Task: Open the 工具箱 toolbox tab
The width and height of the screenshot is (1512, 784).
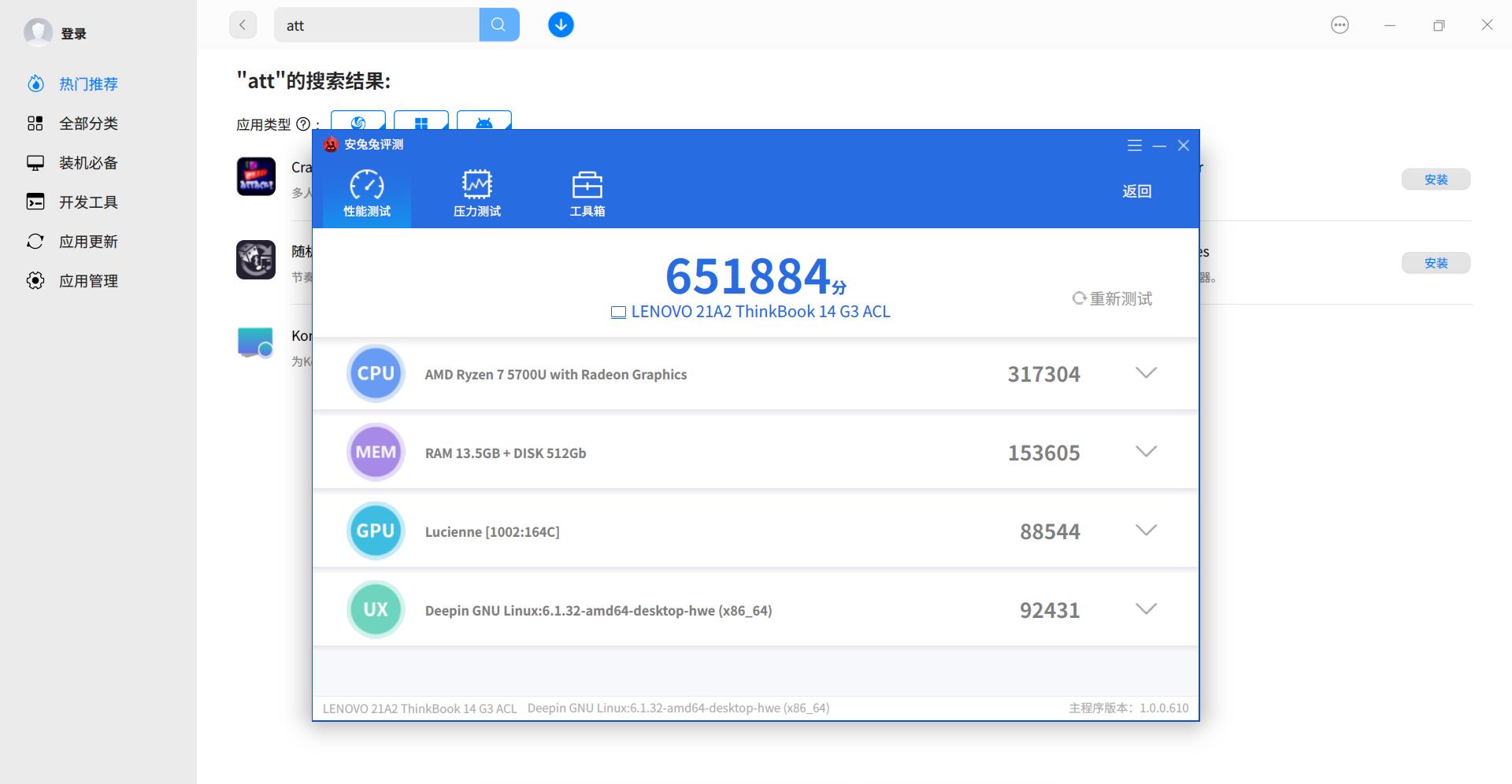Action: 587,194
